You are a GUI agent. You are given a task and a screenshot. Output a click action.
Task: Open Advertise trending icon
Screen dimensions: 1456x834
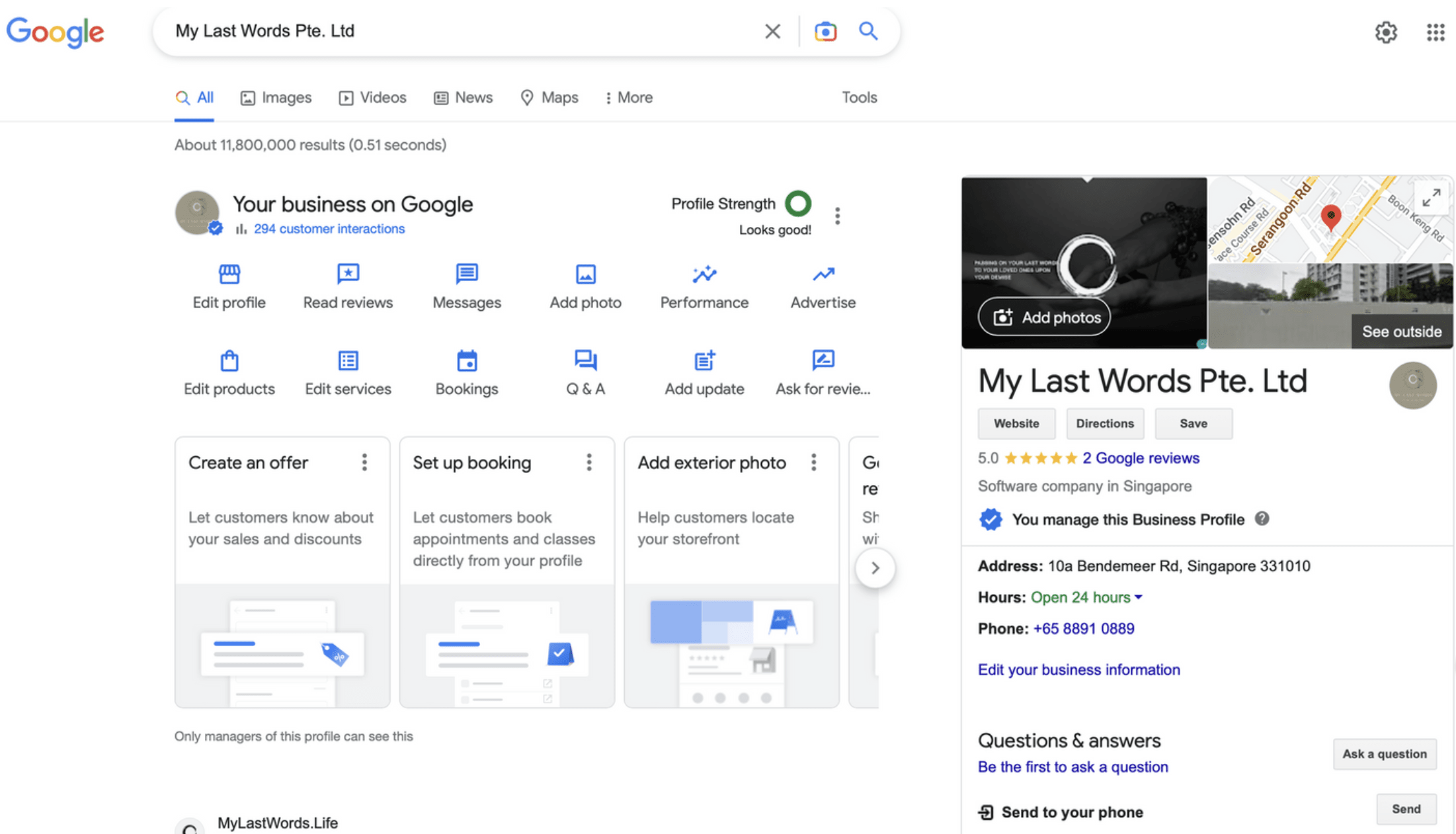click(x=823, y=274)
